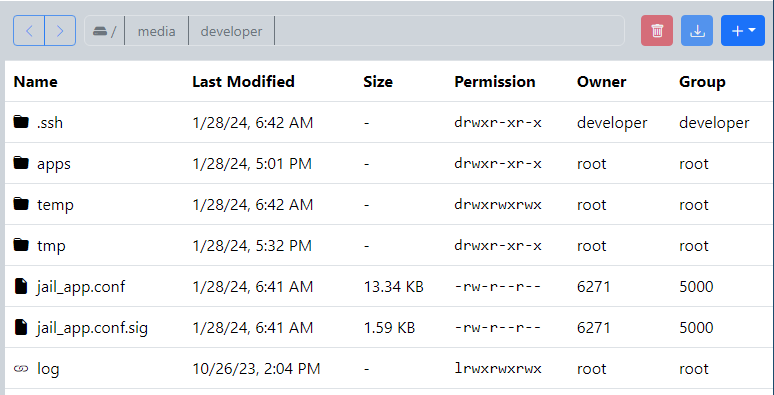The height and width of the screenshot is (395, 774).
Task: Sort by Last Modified column header
Action: tap(243, 81)
